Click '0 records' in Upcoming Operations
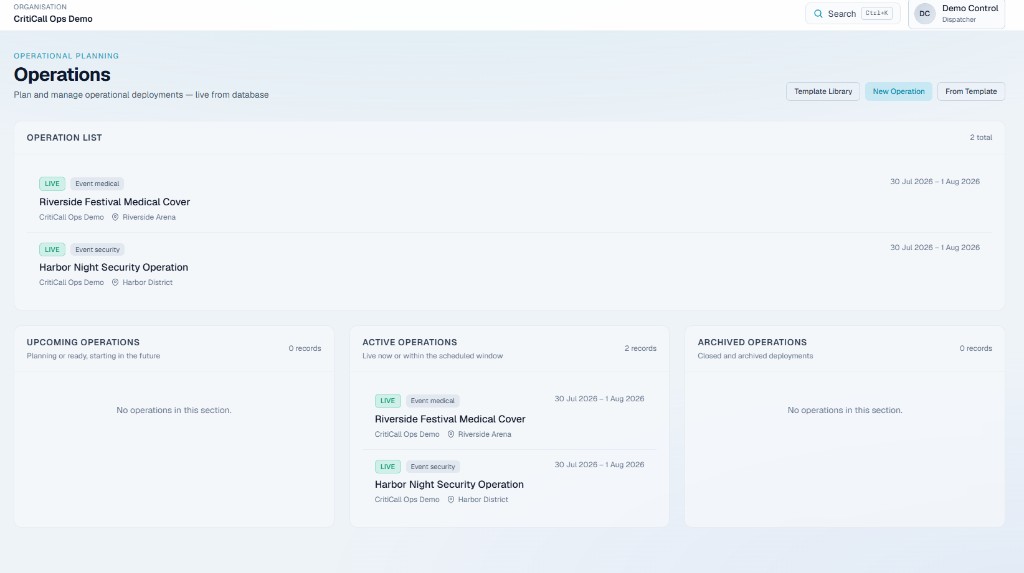Screen dimensions: 1024x573 305,348
